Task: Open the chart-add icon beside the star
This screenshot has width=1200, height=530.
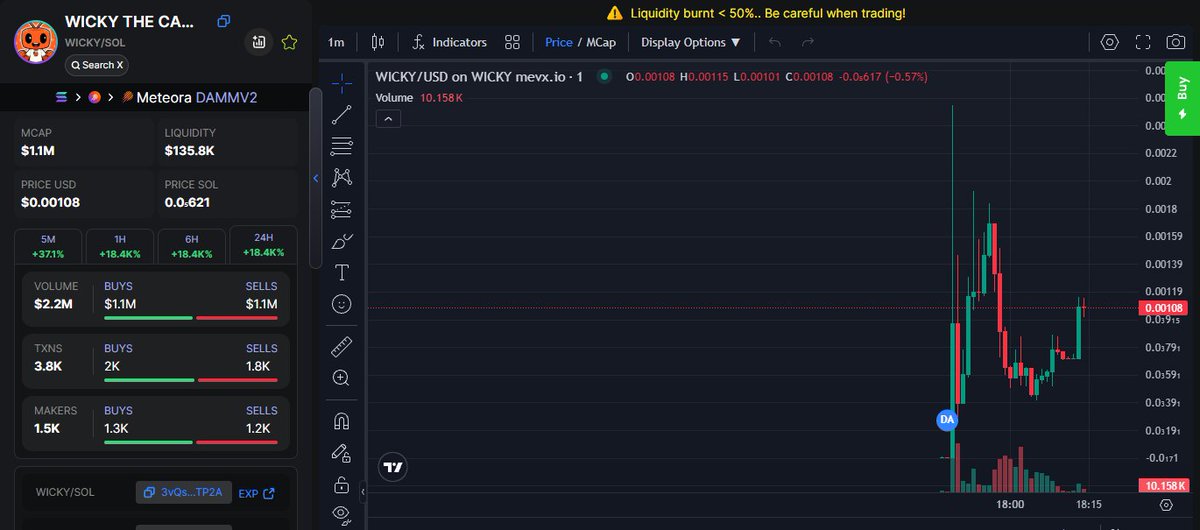Action: click(259, 42)
